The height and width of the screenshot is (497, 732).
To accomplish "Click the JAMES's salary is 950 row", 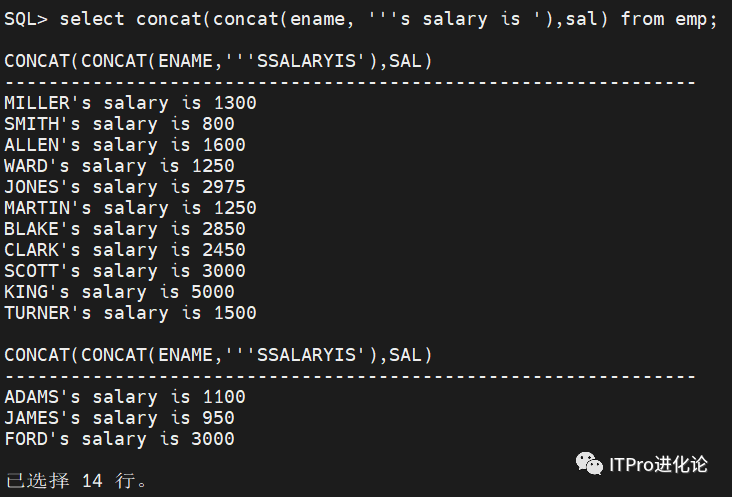I will (x=119, y=418).
